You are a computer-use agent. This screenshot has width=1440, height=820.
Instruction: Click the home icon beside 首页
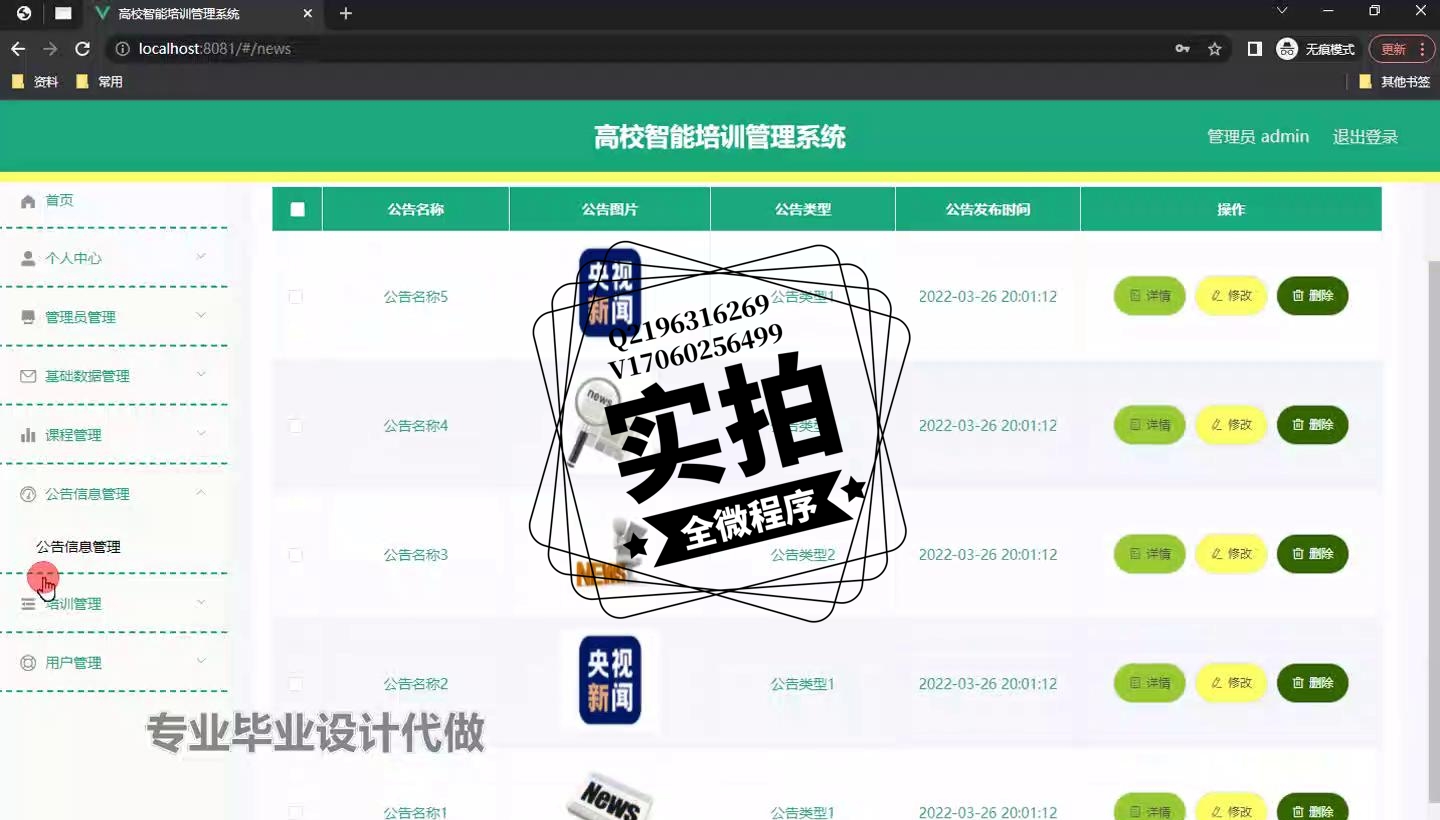[x=28, y=201]
